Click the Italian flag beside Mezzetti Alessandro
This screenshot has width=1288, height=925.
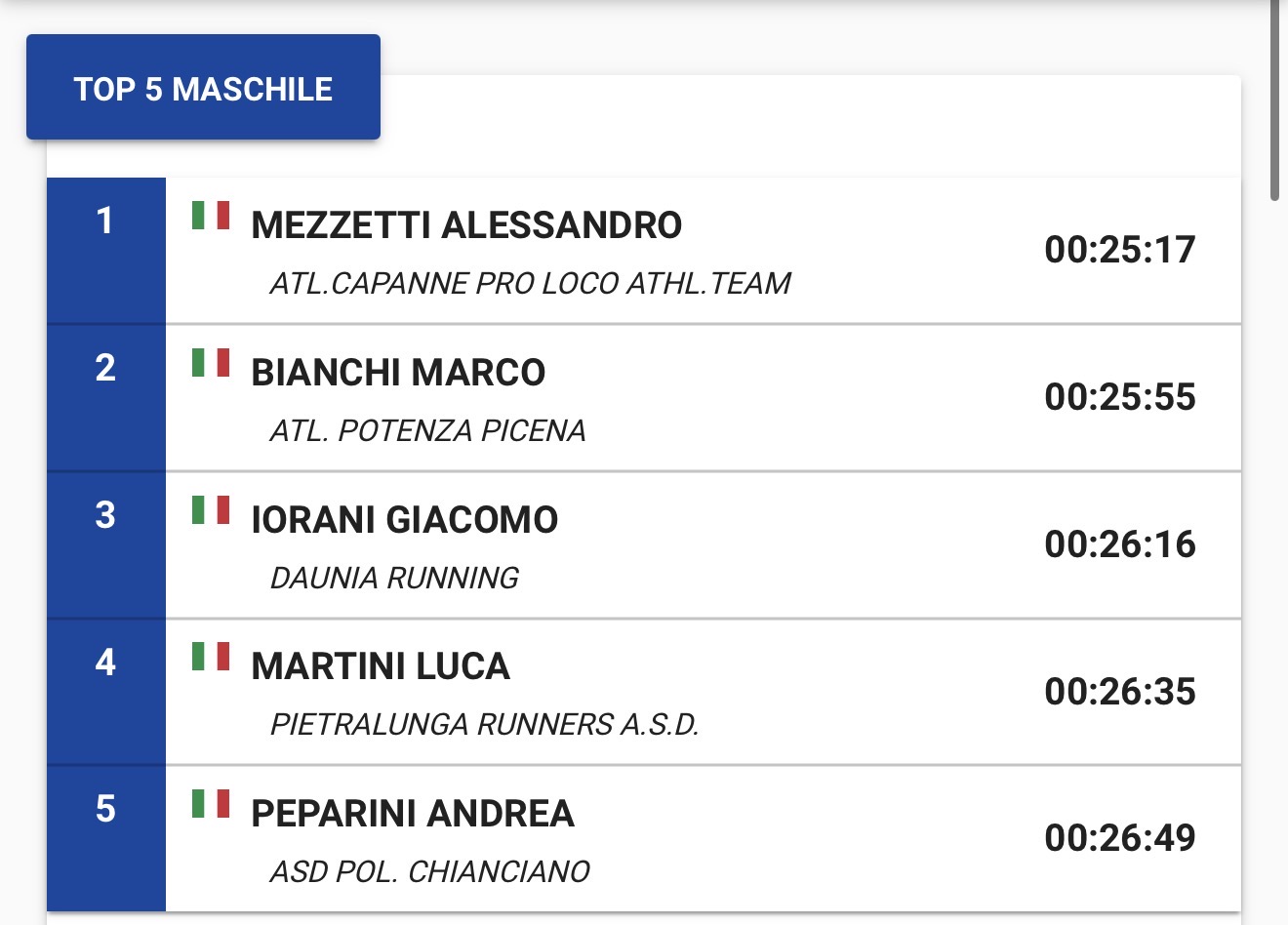click(211, 215)
